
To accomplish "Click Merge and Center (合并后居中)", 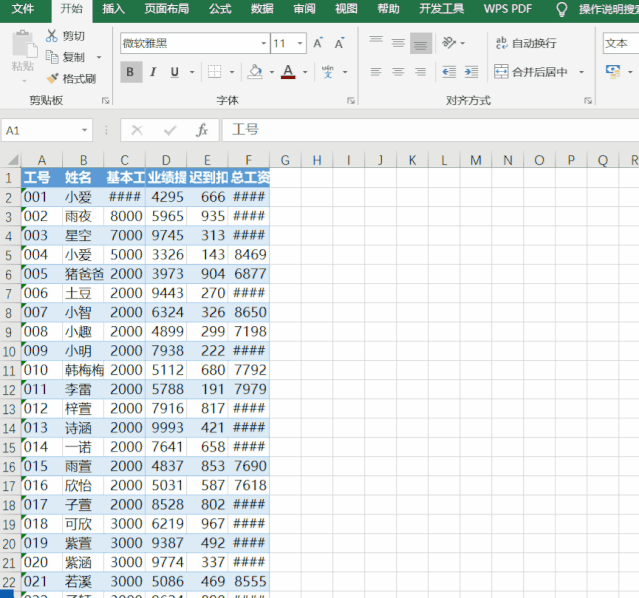I will point(531,72).
